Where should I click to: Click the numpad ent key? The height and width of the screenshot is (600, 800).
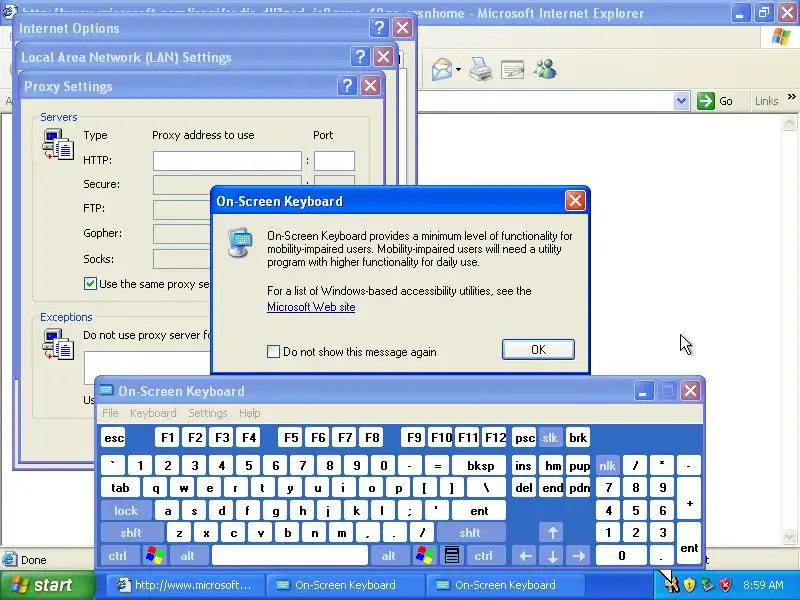click(x=689, y=543)
